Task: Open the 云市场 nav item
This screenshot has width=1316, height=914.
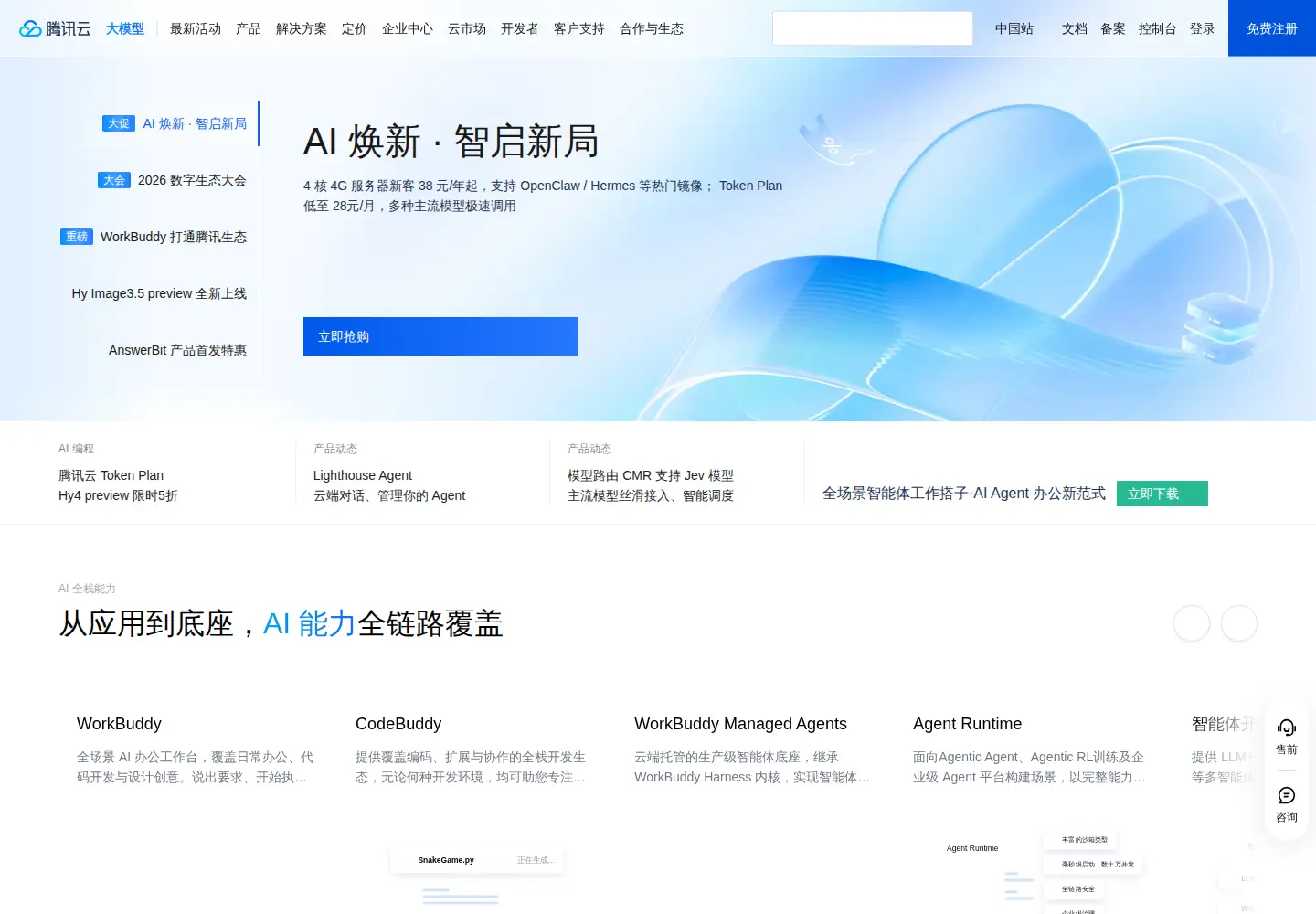Action: 467,28
